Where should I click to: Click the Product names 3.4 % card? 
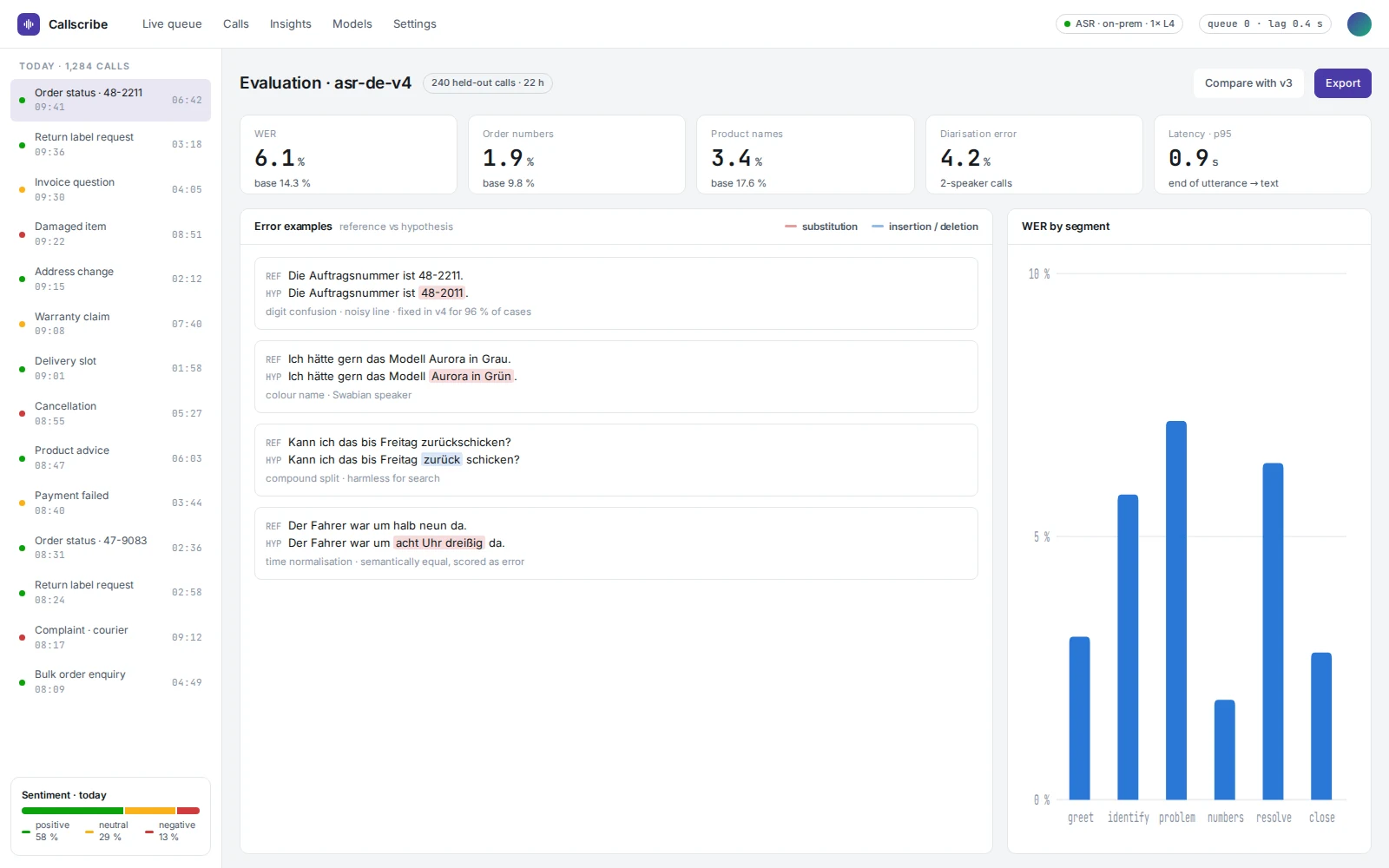click(805, 155)
